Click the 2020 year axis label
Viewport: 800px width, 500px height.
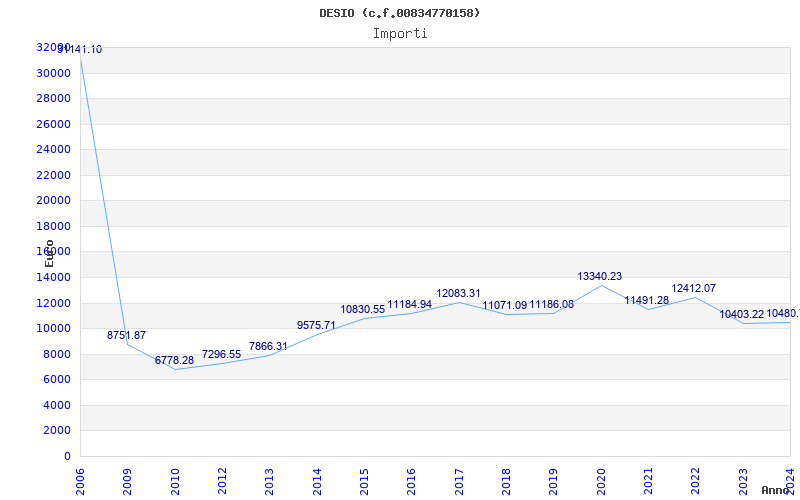tap(601, 481)
